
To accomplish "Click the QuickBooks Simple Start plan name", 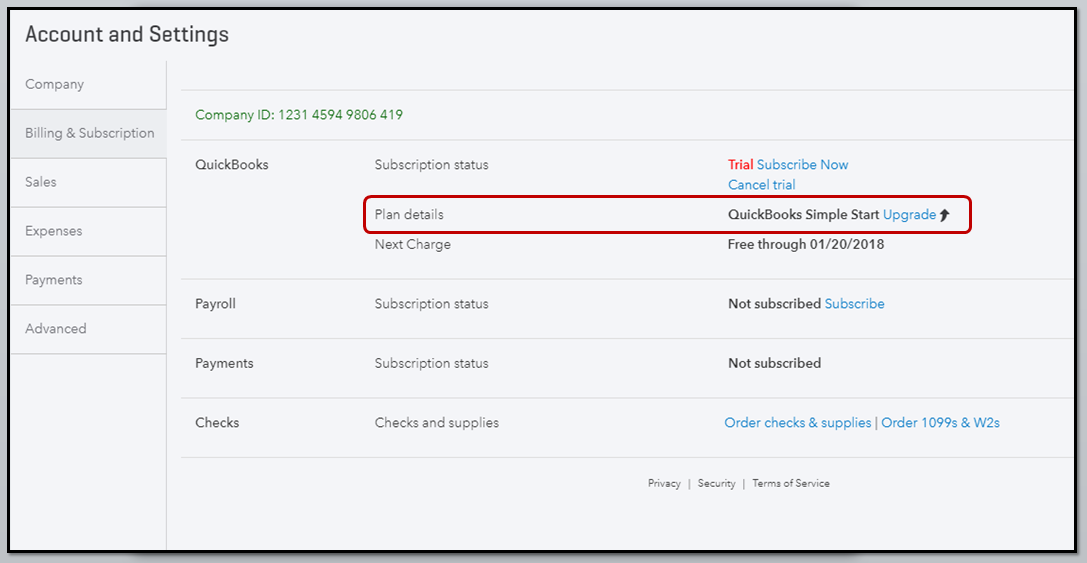I will click(x=803, y=215).
